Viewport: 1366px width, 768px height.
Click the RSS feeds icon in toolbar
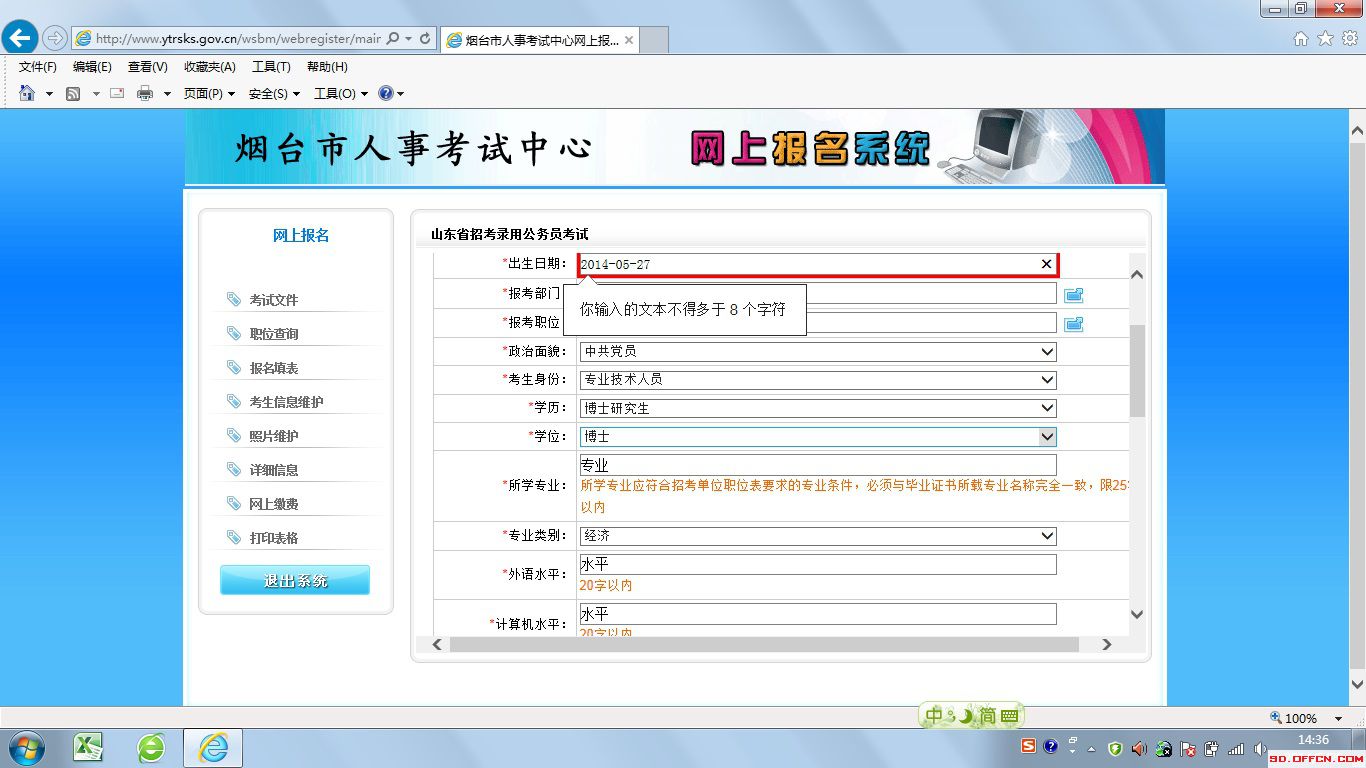coord(73,93)
